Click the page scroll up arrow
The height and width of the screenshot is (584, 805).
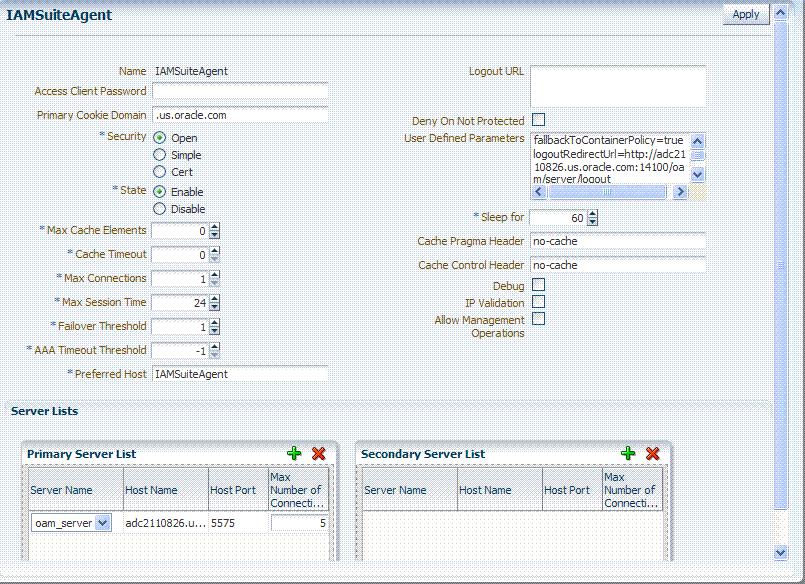780,12
